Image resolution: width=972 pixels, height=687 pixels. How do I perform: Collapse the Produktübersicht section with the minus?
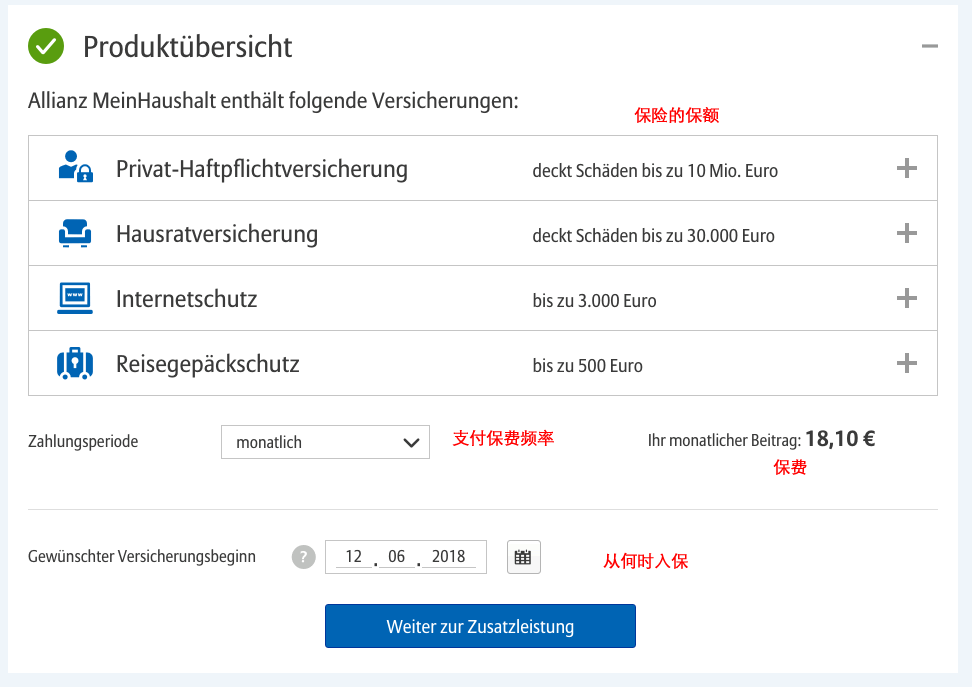pos(929,47)
